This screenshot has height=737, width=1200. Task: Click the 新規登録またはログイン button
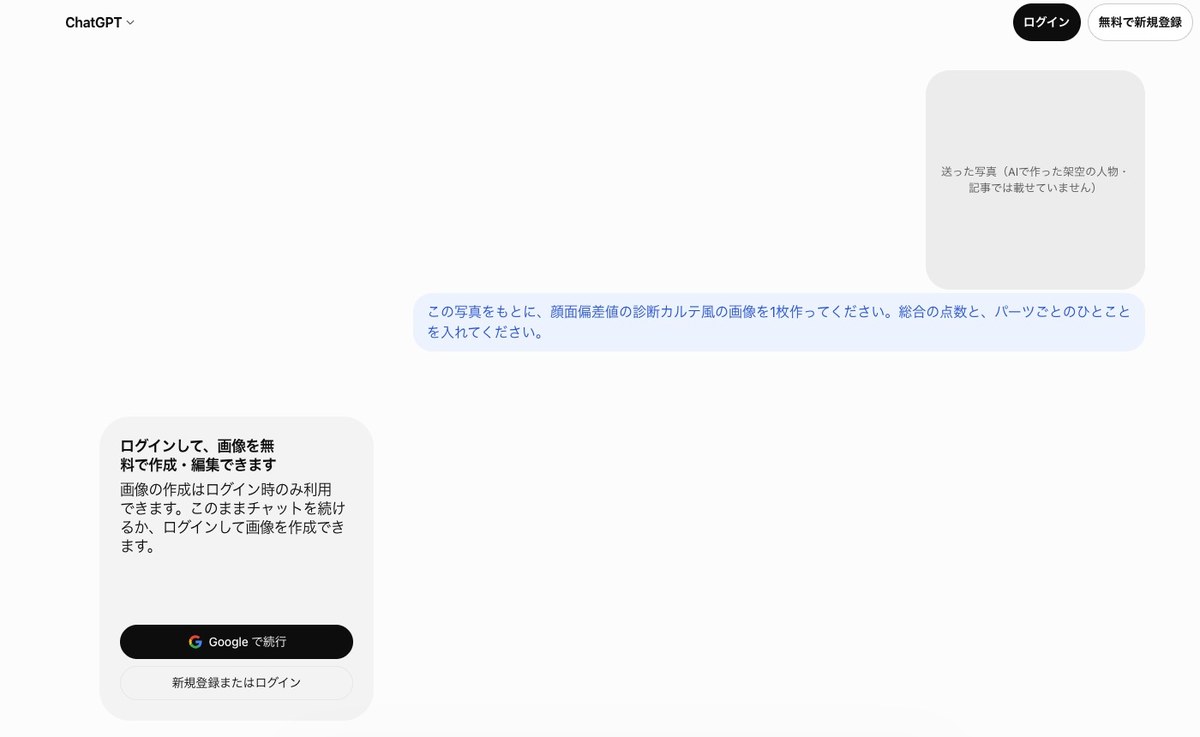click(236, 683)
